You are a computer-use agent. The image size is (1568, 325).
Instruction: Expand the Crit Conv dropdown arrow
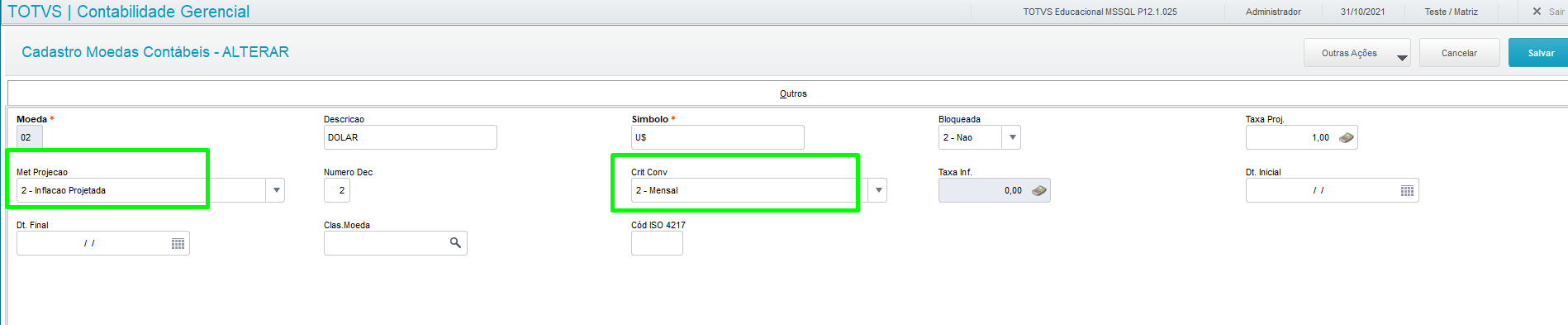[878, 190]
